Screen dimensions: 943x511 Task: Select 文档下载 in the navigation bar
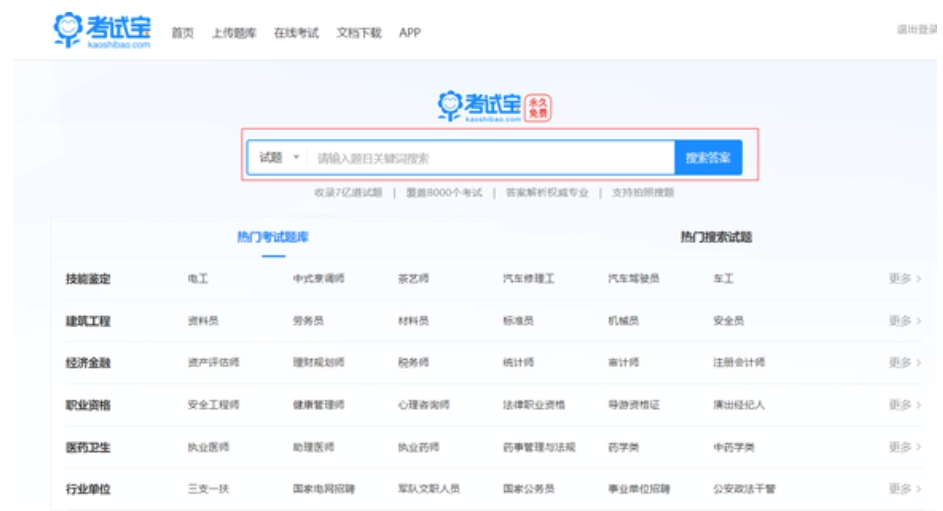359,33
